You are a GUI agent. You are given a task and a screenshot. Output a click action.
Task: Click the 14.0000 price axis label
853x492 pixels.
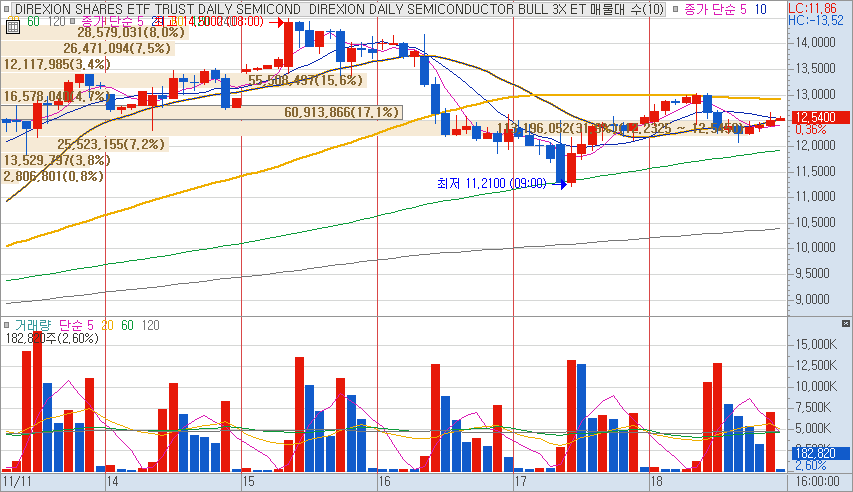click(815, 42)
